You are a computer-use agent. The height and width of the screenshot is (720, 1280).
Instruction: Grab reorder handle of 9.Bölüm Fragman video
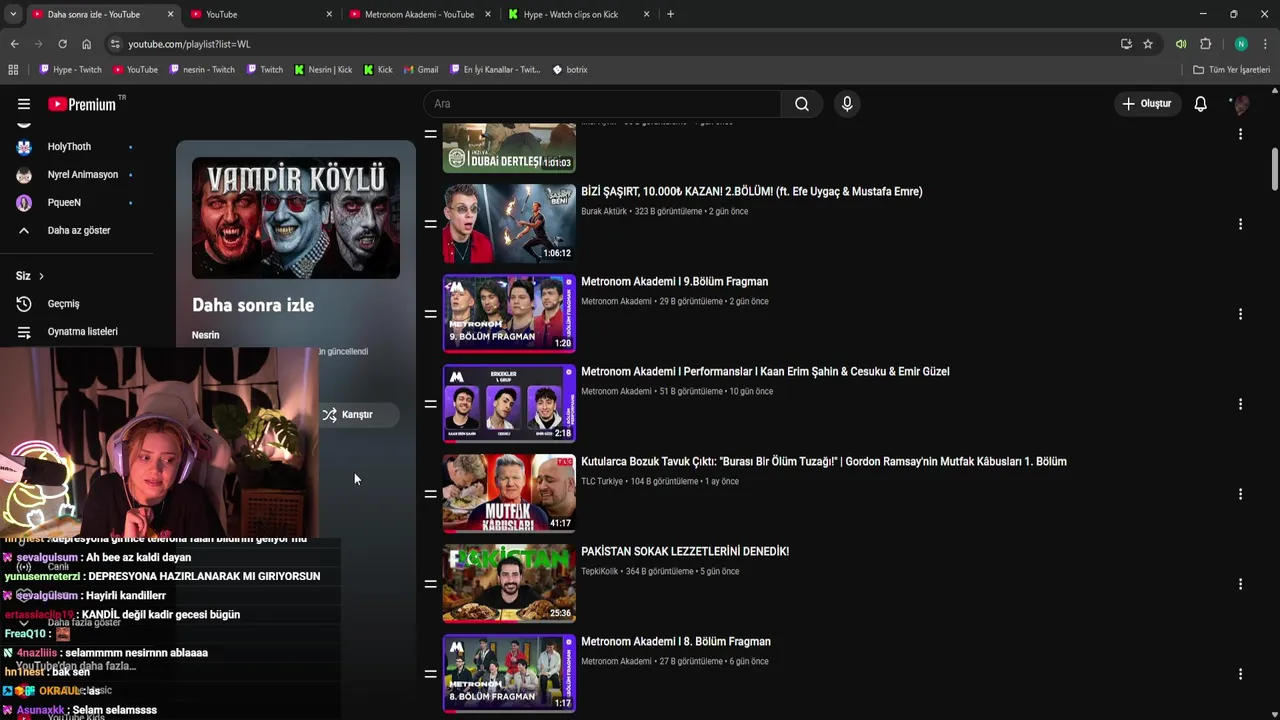point(430,314)
